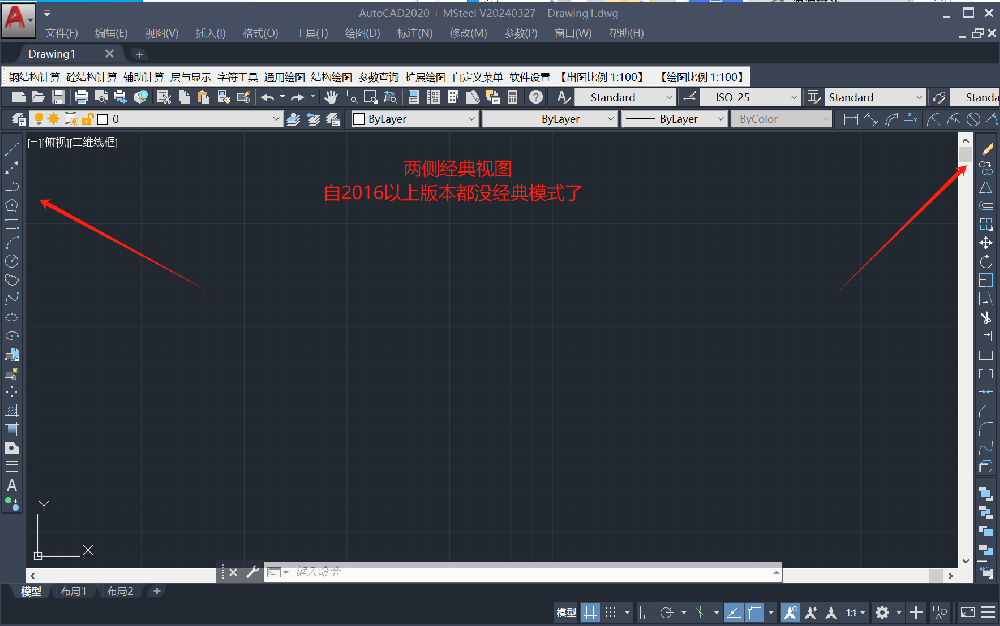The width and height of the screenshot is (1000, 626).
Task: Switch to the 布局1 layout tab
Action: (x=70, y=591)
